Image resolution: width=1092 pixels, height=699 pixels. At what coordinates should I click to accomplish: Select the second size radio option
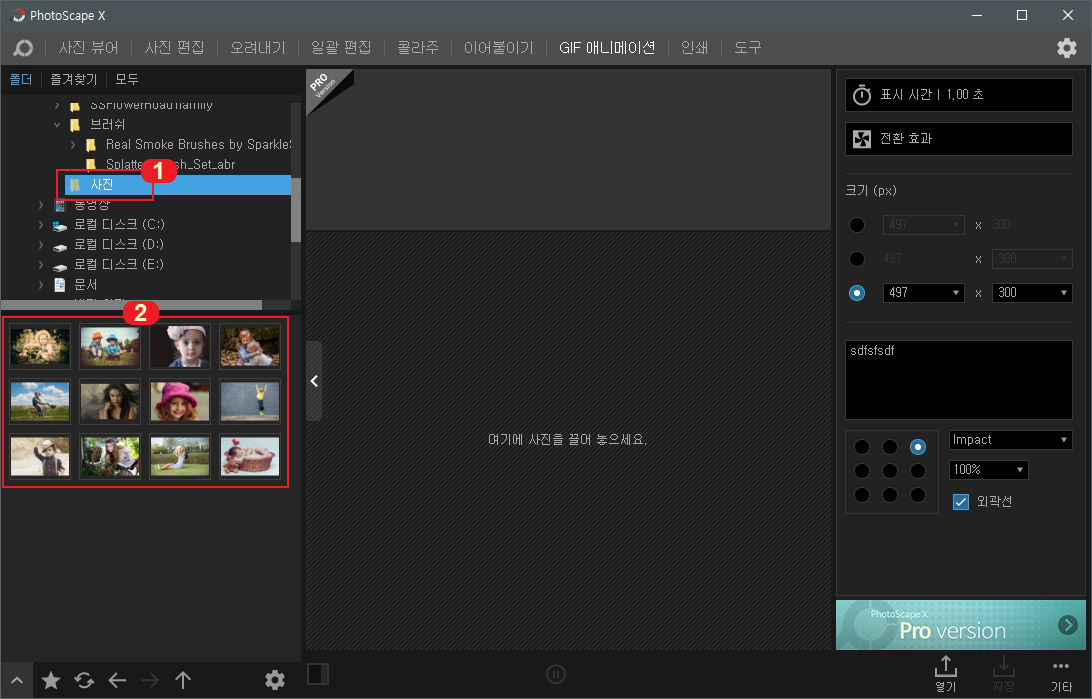[857, 259]
